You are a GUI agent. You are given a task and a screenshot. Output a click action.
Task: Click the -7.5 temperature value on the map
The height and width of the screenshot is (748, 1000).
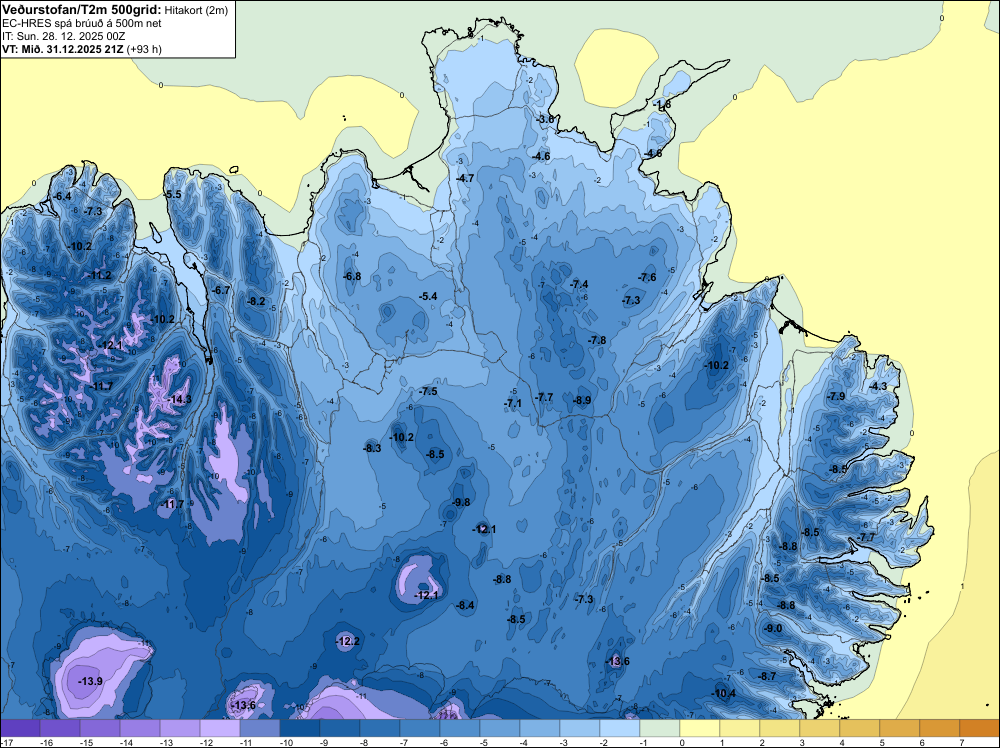[x=428, y=391]
